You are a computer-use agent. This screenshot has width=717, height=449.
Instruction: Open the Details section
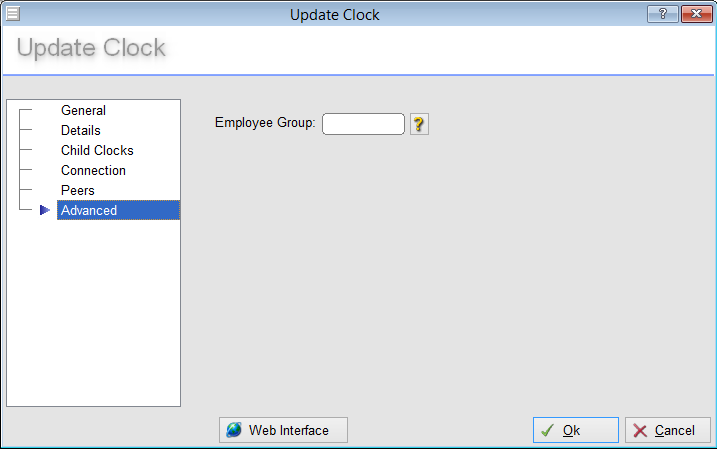(80, 131)
